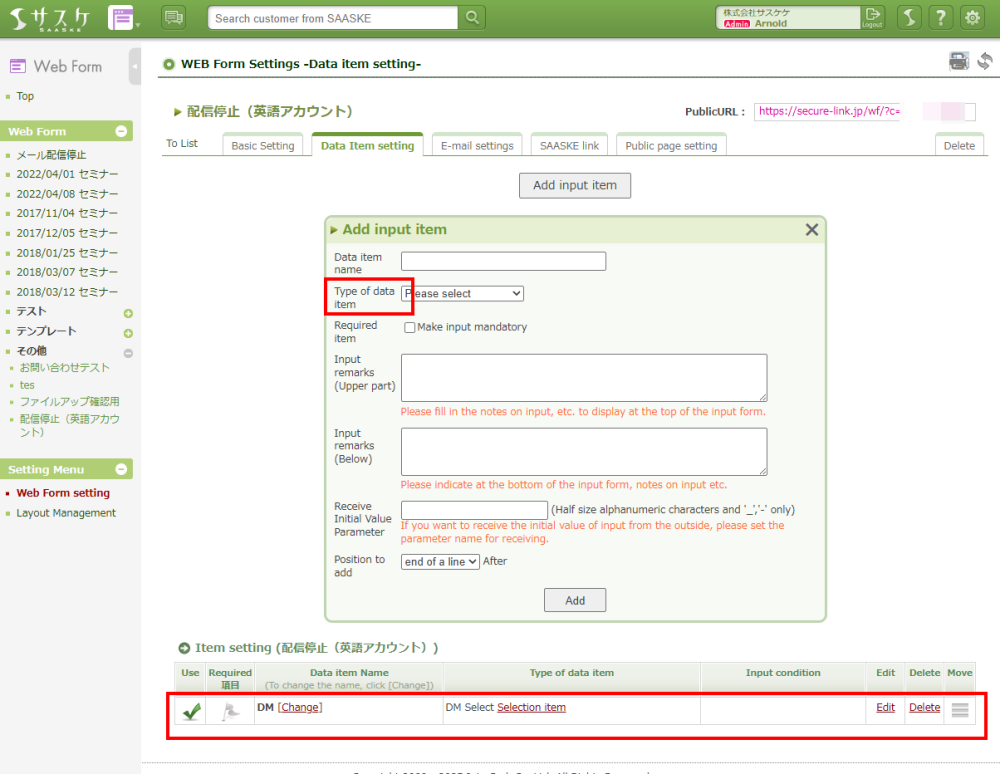Click the search magnifier icon
The height and width of the screenshot is (774, 1000).
472,18
